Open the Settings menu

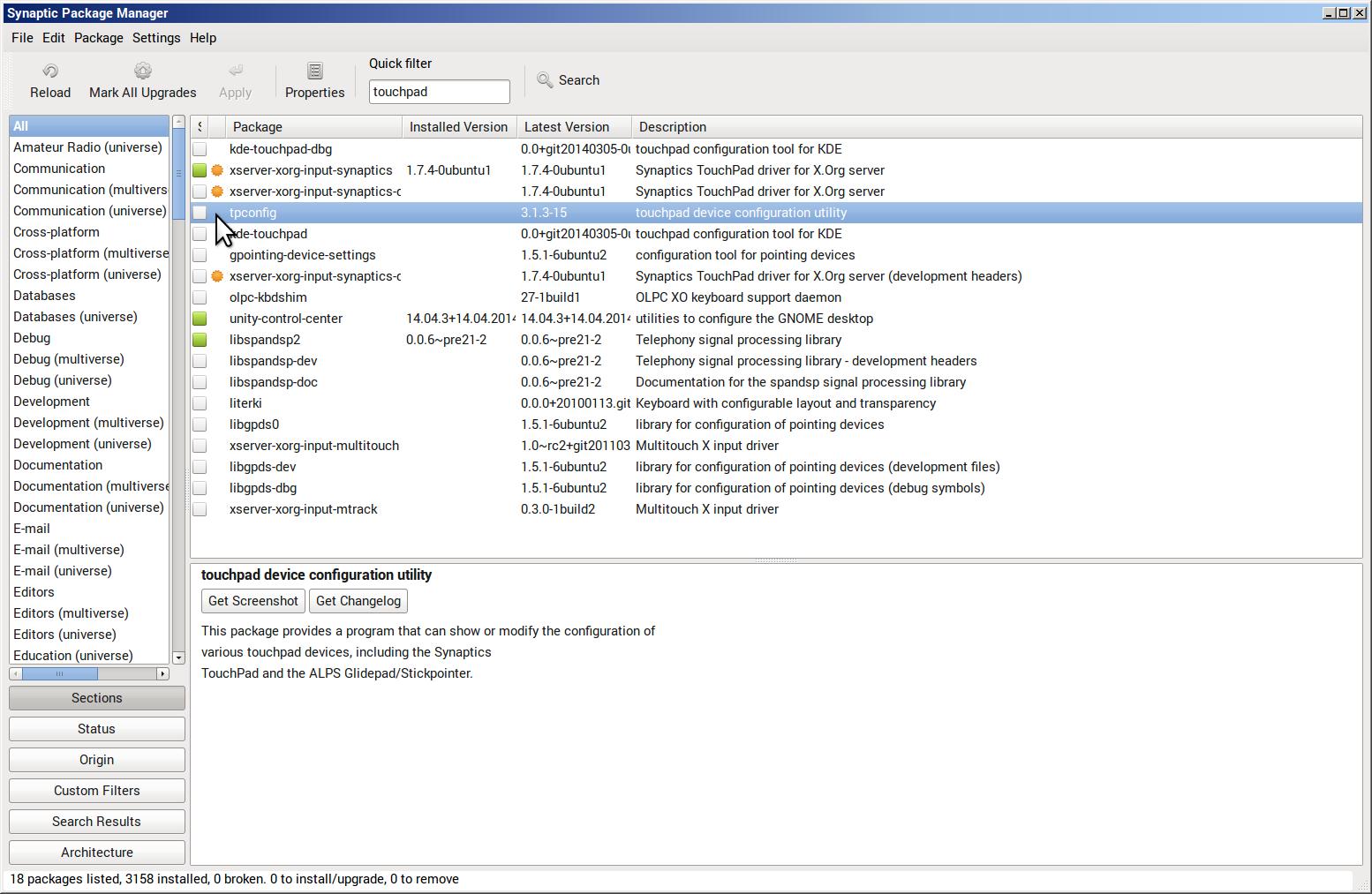click(x=156, y=38)
